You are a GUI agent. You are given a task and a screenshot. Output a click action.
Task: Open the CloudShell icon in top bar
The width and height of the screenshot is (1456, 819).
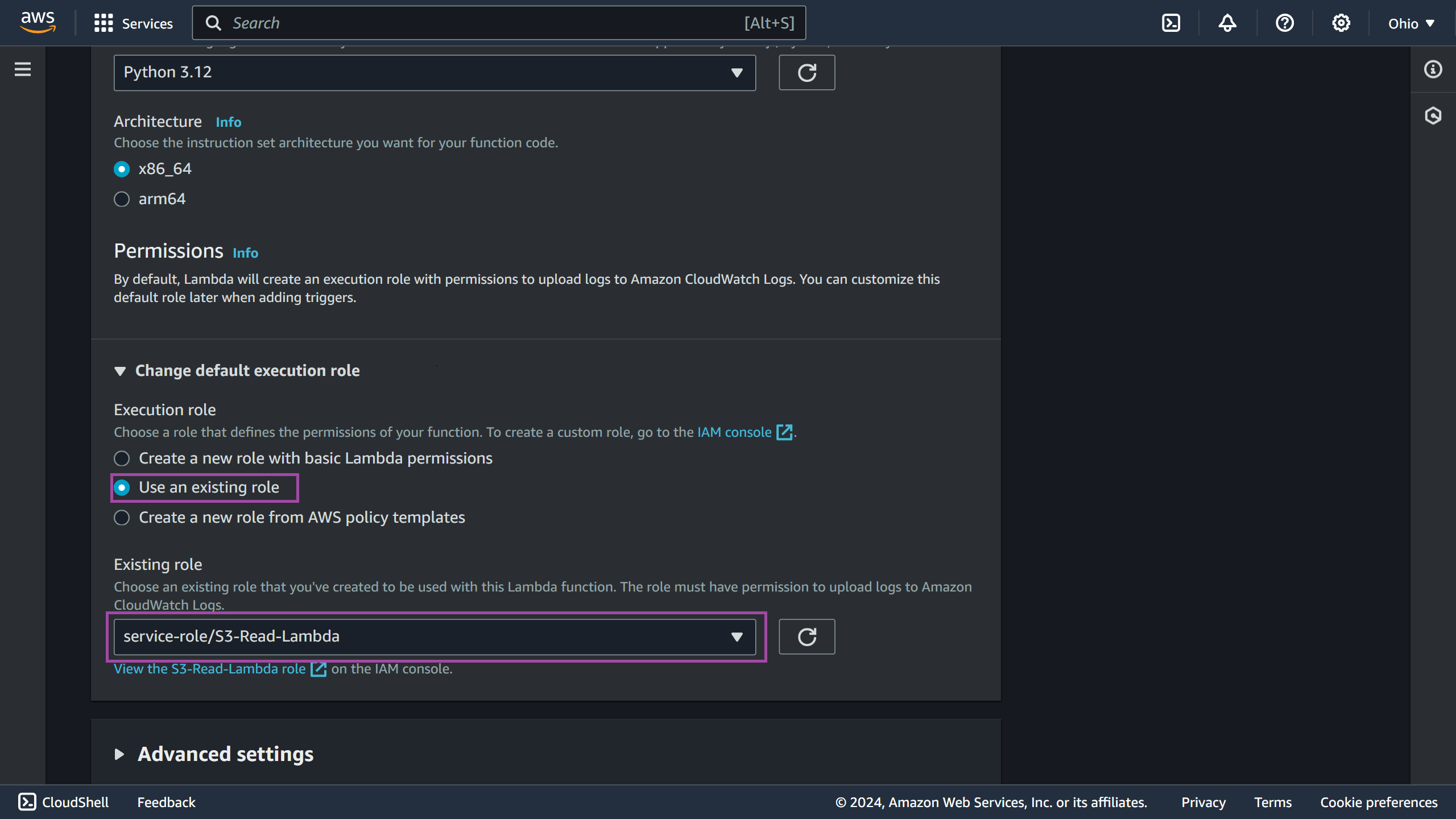(1170, 23)
